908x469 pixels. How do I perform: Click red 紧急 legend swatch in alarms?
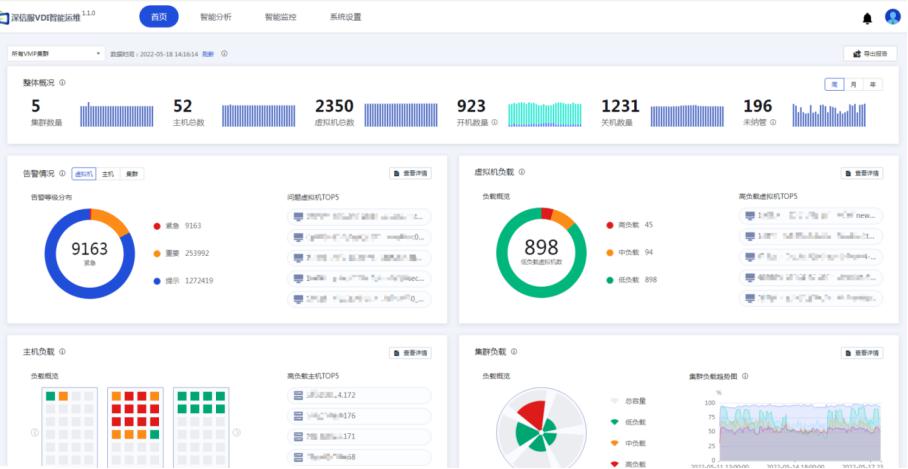point(158,226)
